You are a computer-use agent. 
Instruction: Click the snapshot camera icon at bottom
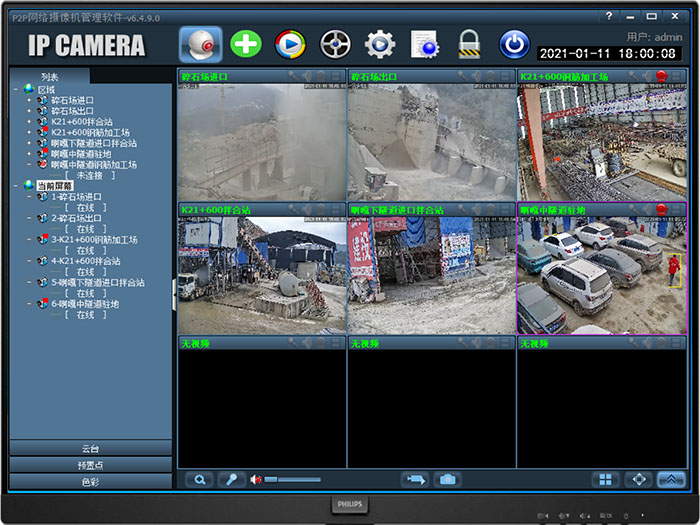click(x=447, y=480)
